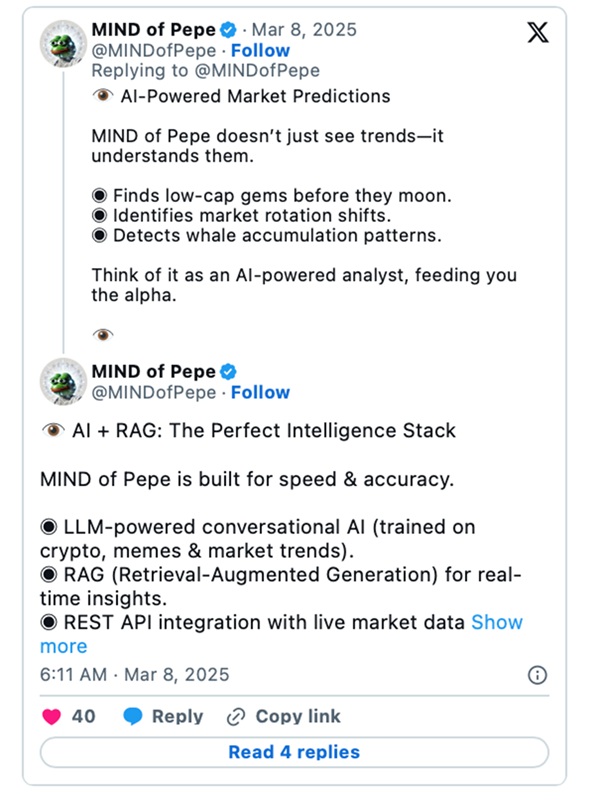The height and width of the screenshot is (805, 601).
Task: Open the Read 4 replies button
Action: click(x=295, y=752)
